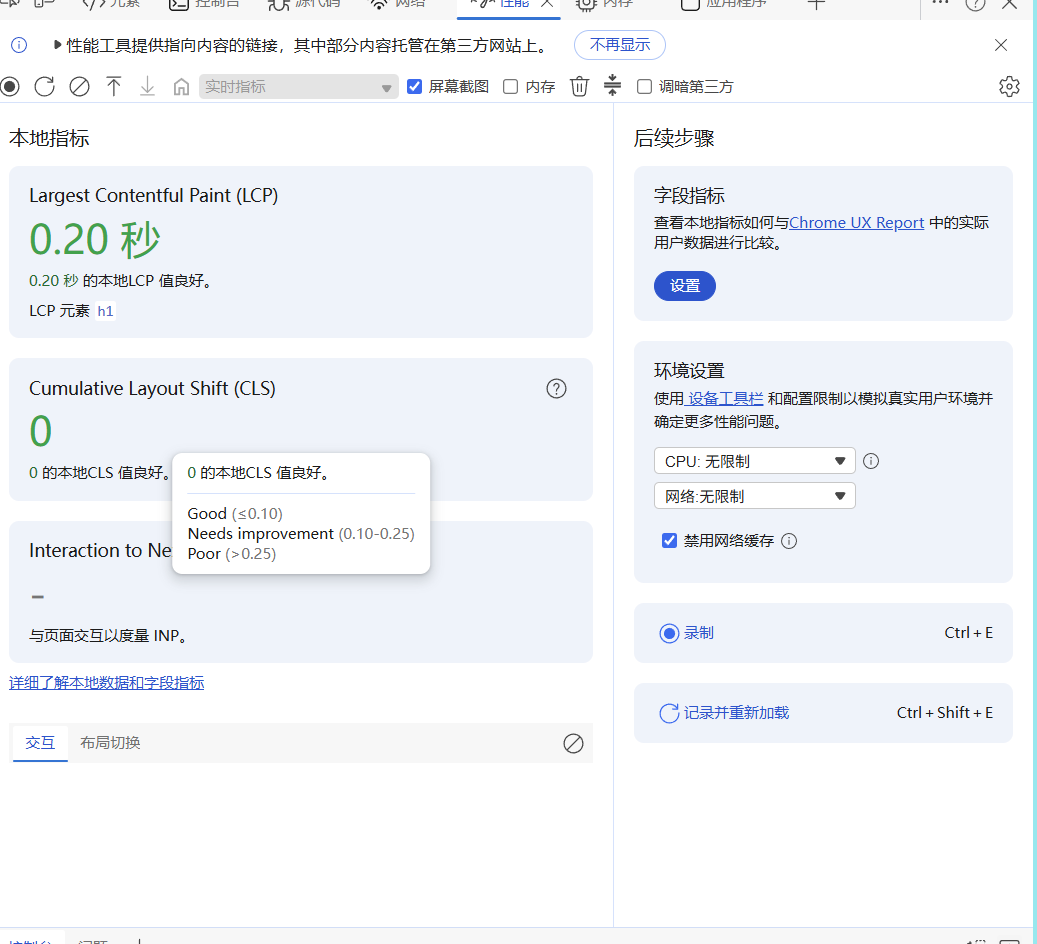Image resolution: width=1037 pixels, height=944 pixels.
Task: Click the CLS help question mark icon
Action: point(557,389)
